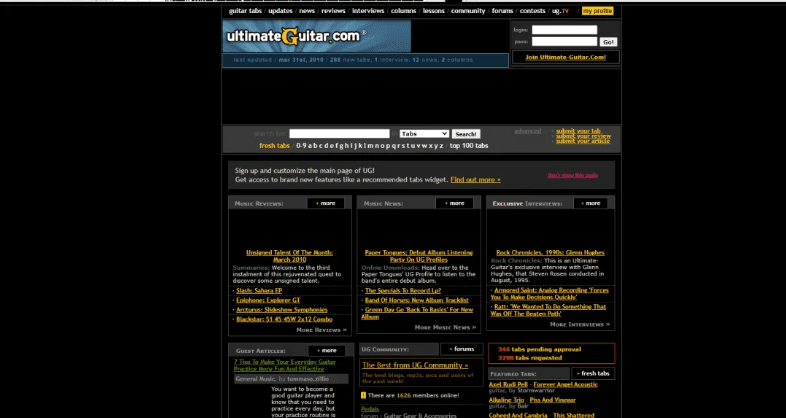Click submit your tab link
Image resolution: width=786 pixels, height=418 pixels.
pyautogui.click(x=578, y=131)
